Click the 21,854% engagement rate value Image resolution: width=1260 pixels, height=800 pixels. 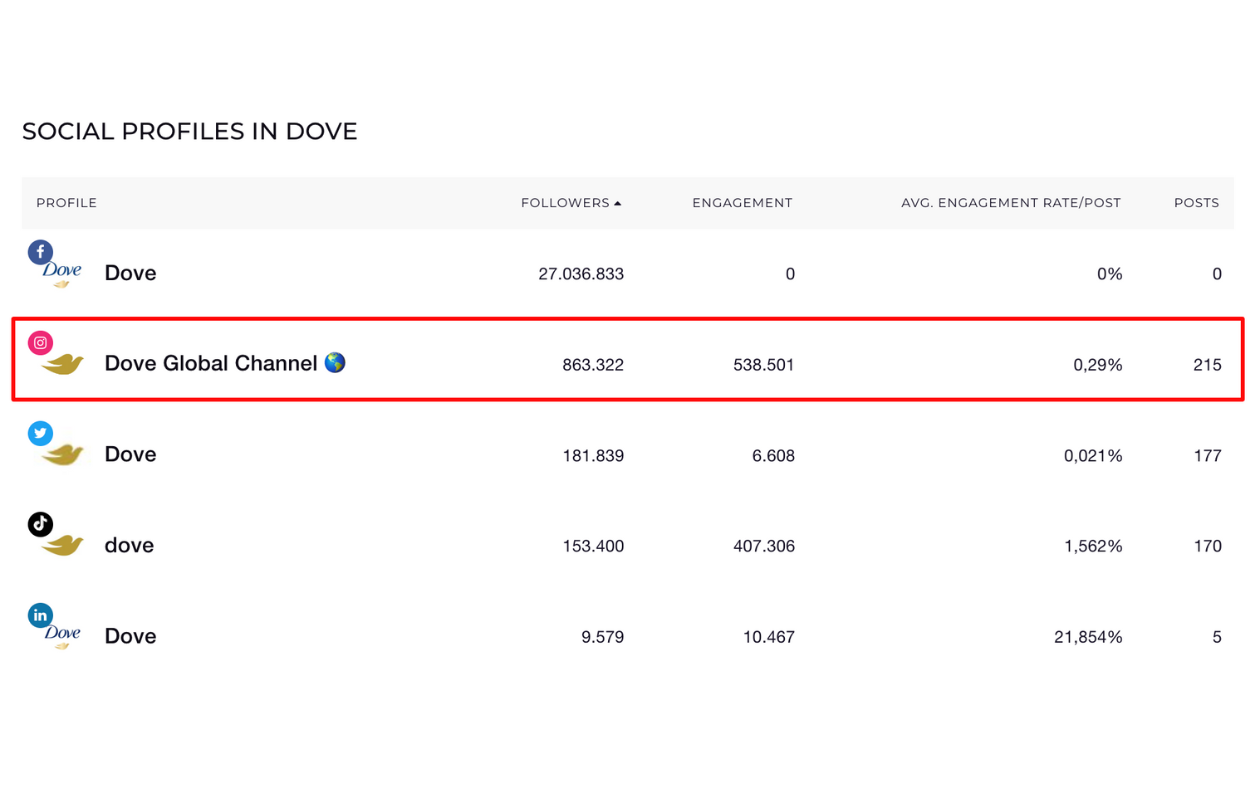(1088, 637)
